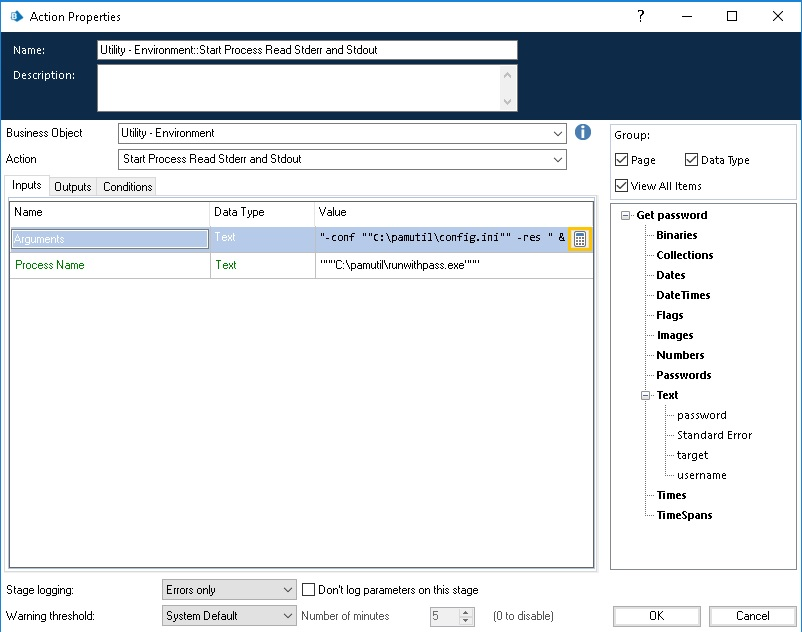Collapse the Get password tree node
Viewport: 802px width, 632px height.
624,214
